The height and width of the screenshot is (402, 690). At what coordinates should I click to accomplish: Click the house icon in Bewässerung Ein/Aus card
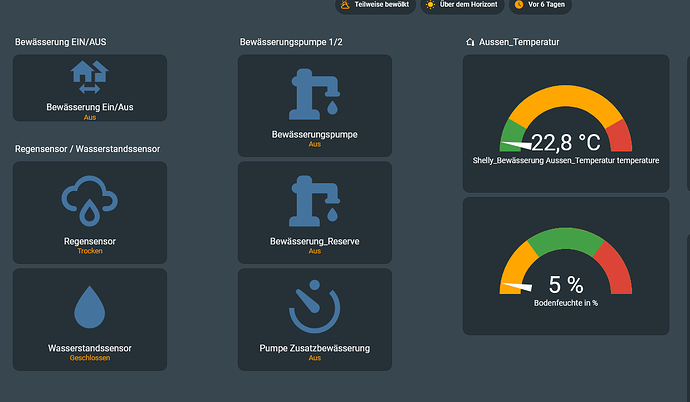90,77
